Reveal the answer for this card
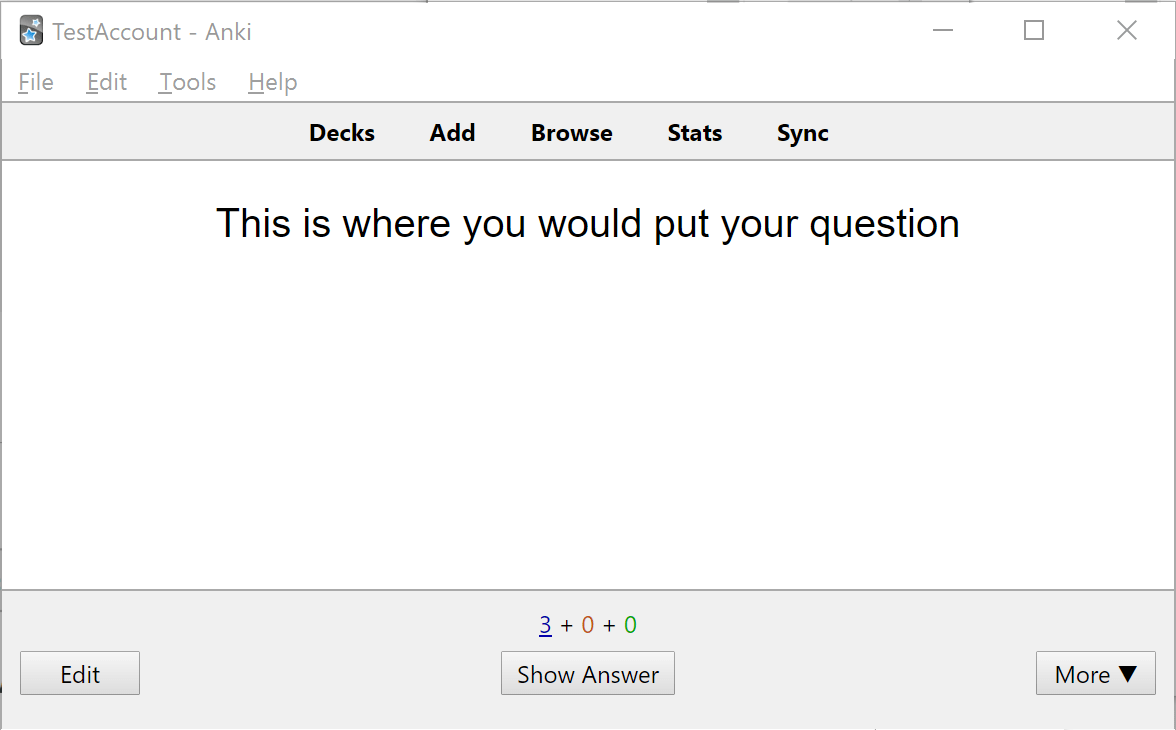 point(587,673)
